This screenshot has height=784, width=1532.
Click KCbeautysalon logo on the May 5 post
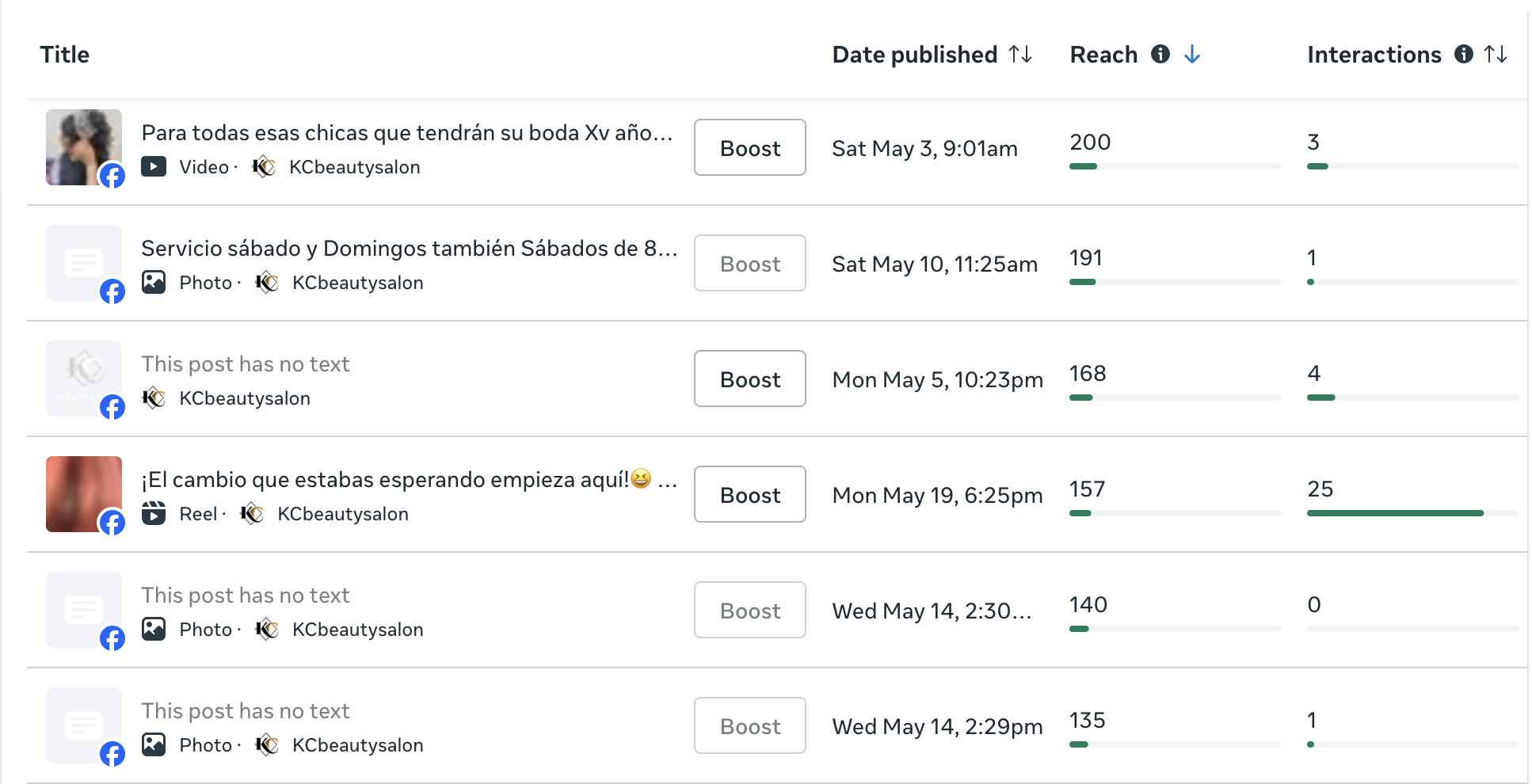tap(154, 398)
